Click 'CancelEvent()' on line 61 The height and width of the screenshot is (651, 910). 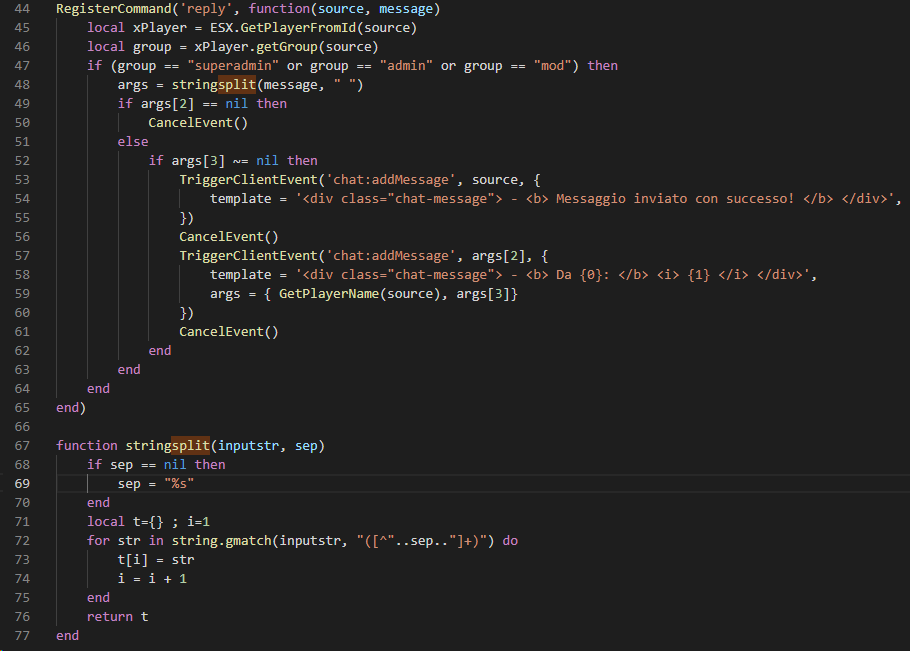click(229, 332)
